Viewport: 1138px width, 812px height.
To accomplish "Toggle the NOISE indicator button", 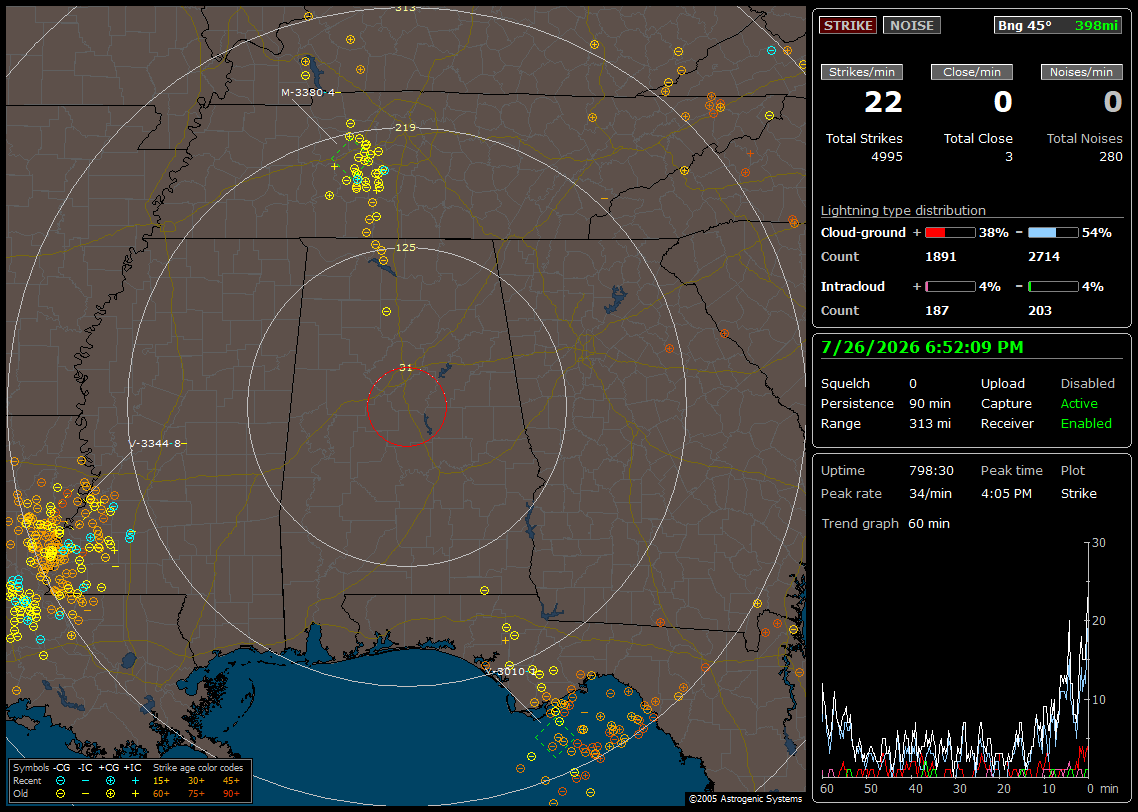I will pos(912,25).
